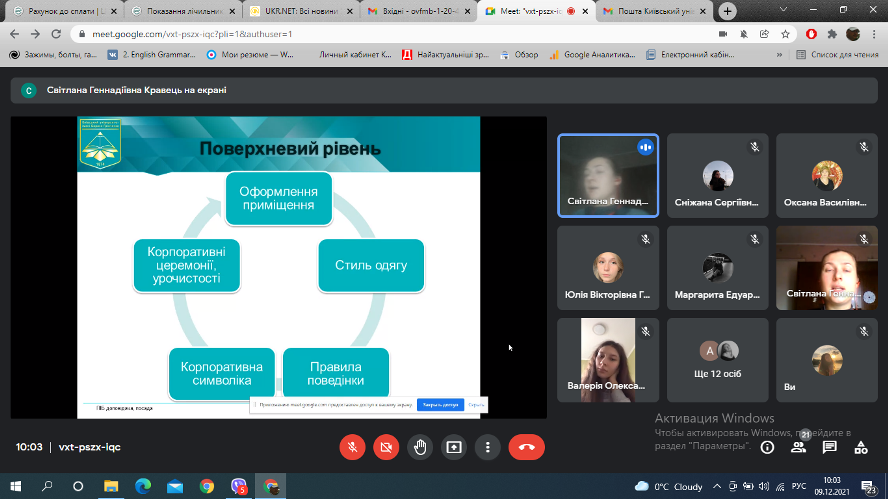888x499 pixels.
Task: Leave the call with red hang-up button
Action: (527, 447)
